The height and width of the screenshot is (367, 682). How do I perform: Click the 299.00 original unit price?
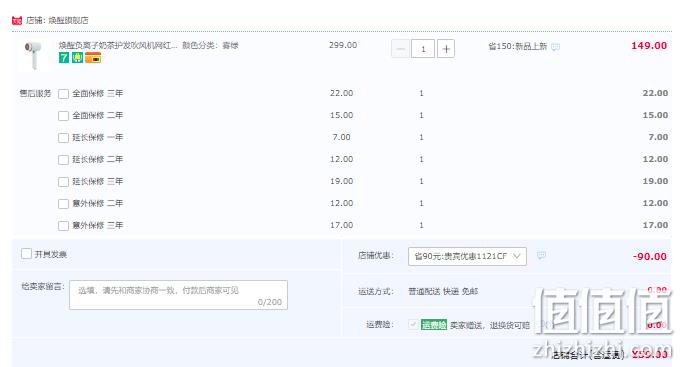(343, 45)
